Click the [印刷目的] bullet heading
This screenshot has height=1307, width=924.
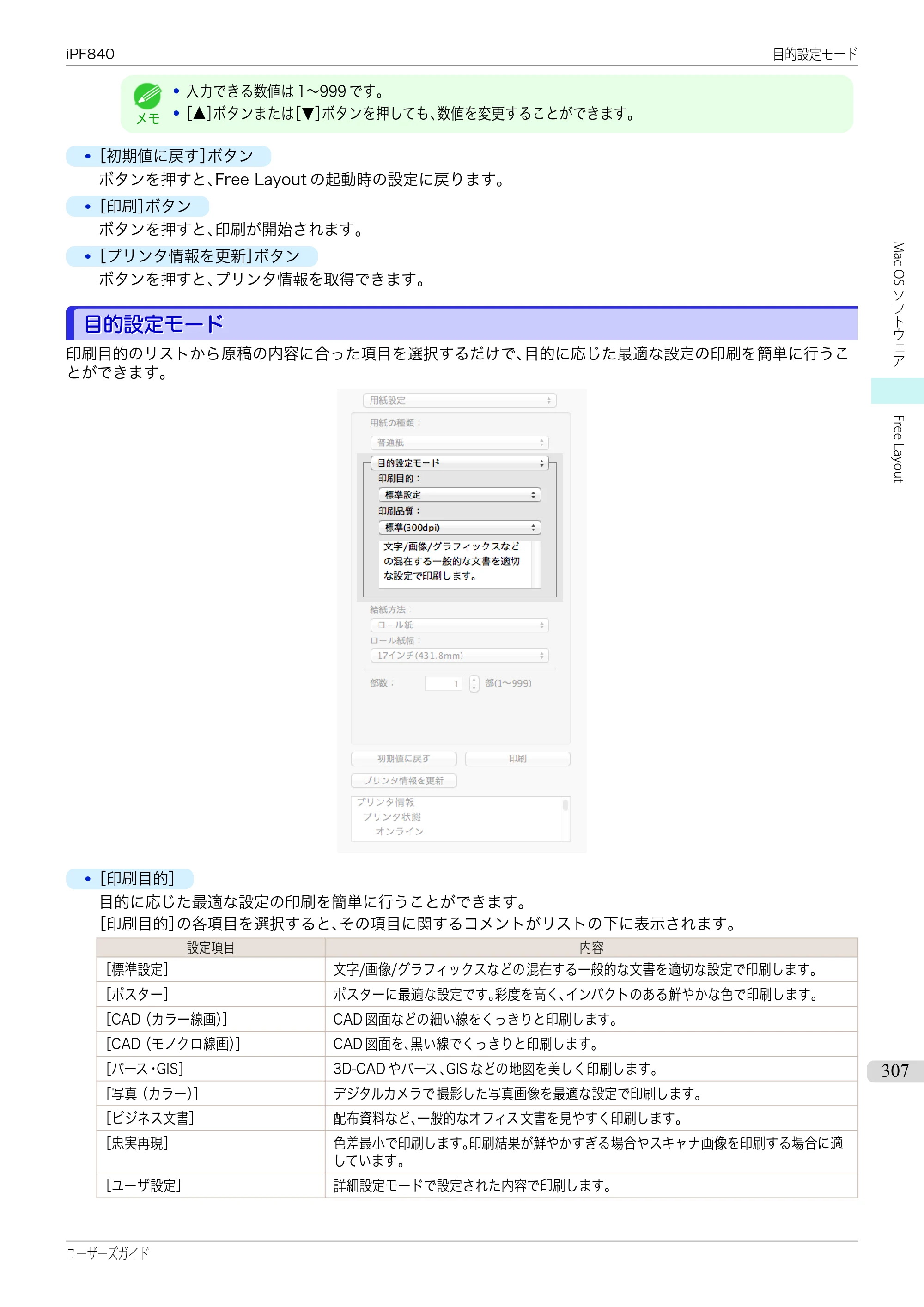[x=130, y=878]
